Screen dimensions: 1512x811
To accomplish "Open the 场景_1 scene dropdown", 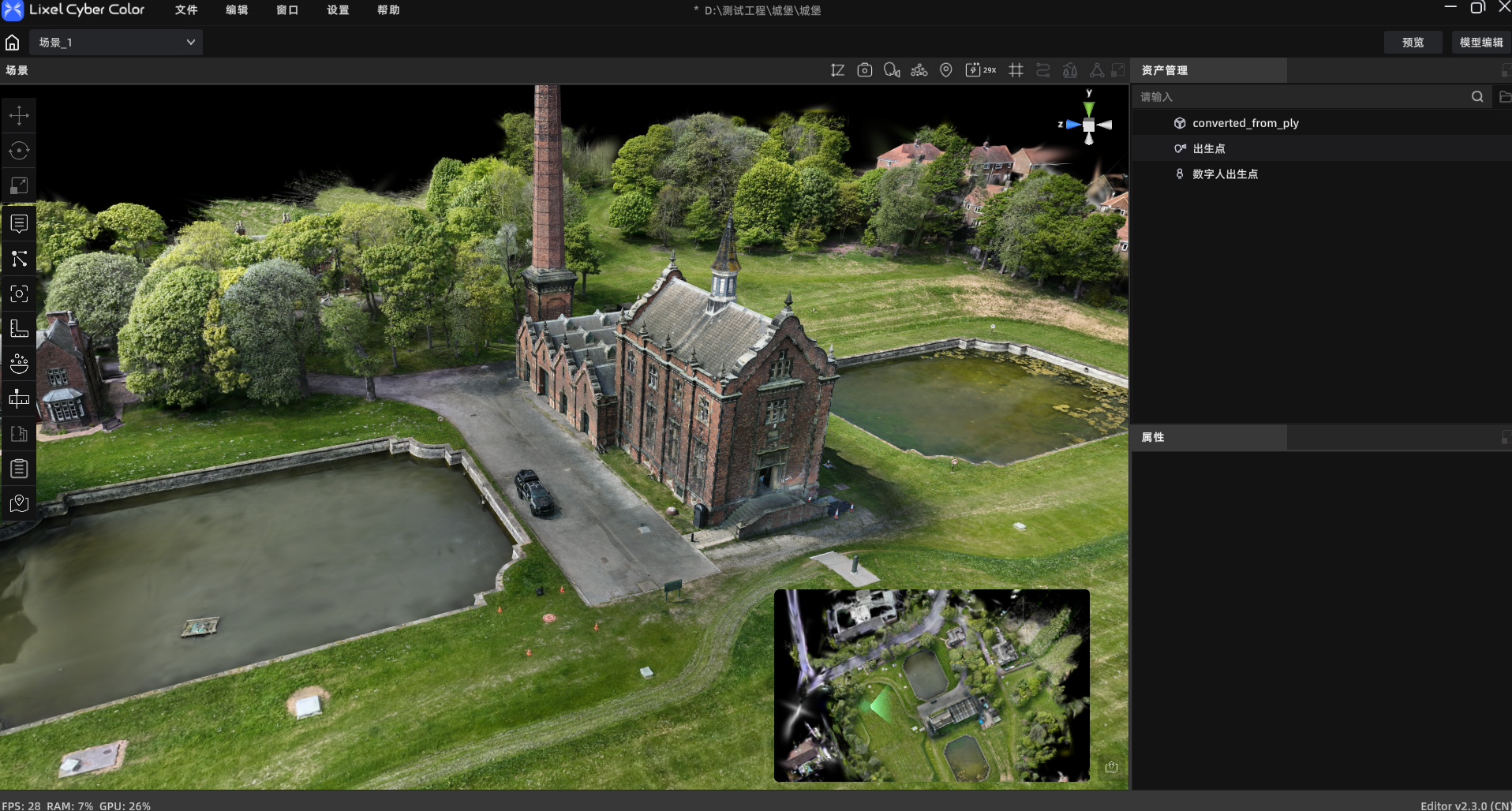I will pos(116,43).
